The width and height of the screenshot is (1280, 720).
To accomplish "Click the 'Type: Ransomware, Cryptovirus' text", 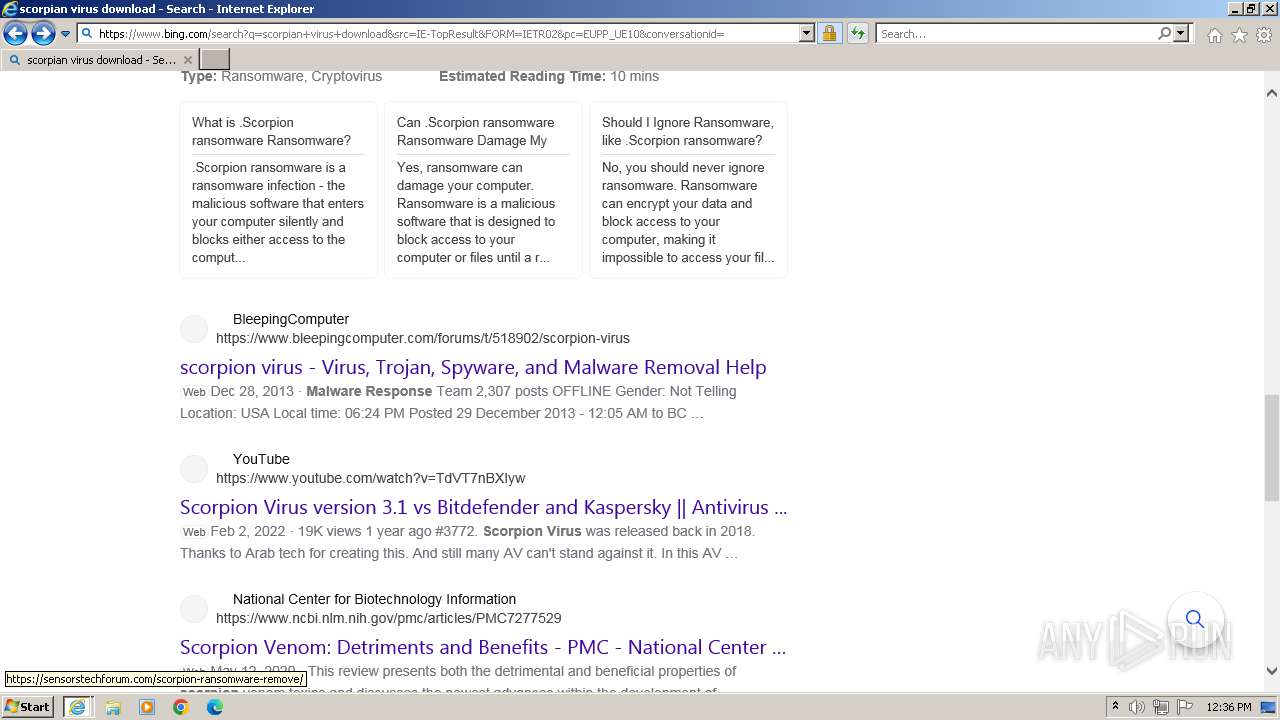I will (281, 76).
